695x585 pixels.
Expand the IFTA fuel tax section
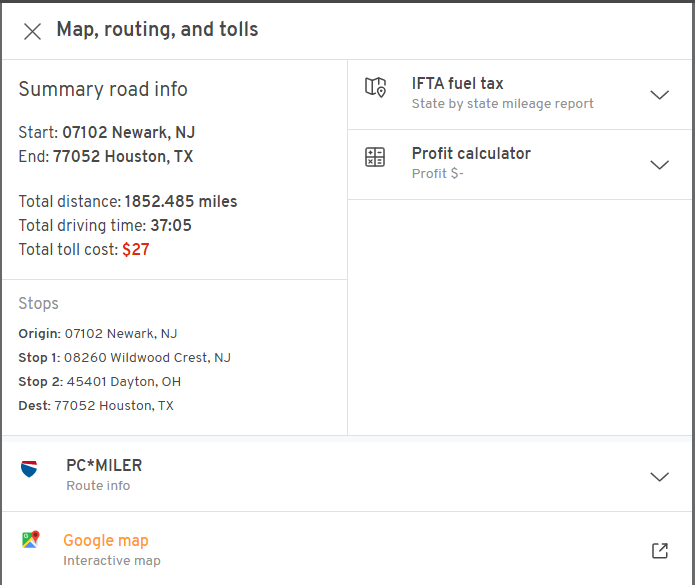[659, 95]
